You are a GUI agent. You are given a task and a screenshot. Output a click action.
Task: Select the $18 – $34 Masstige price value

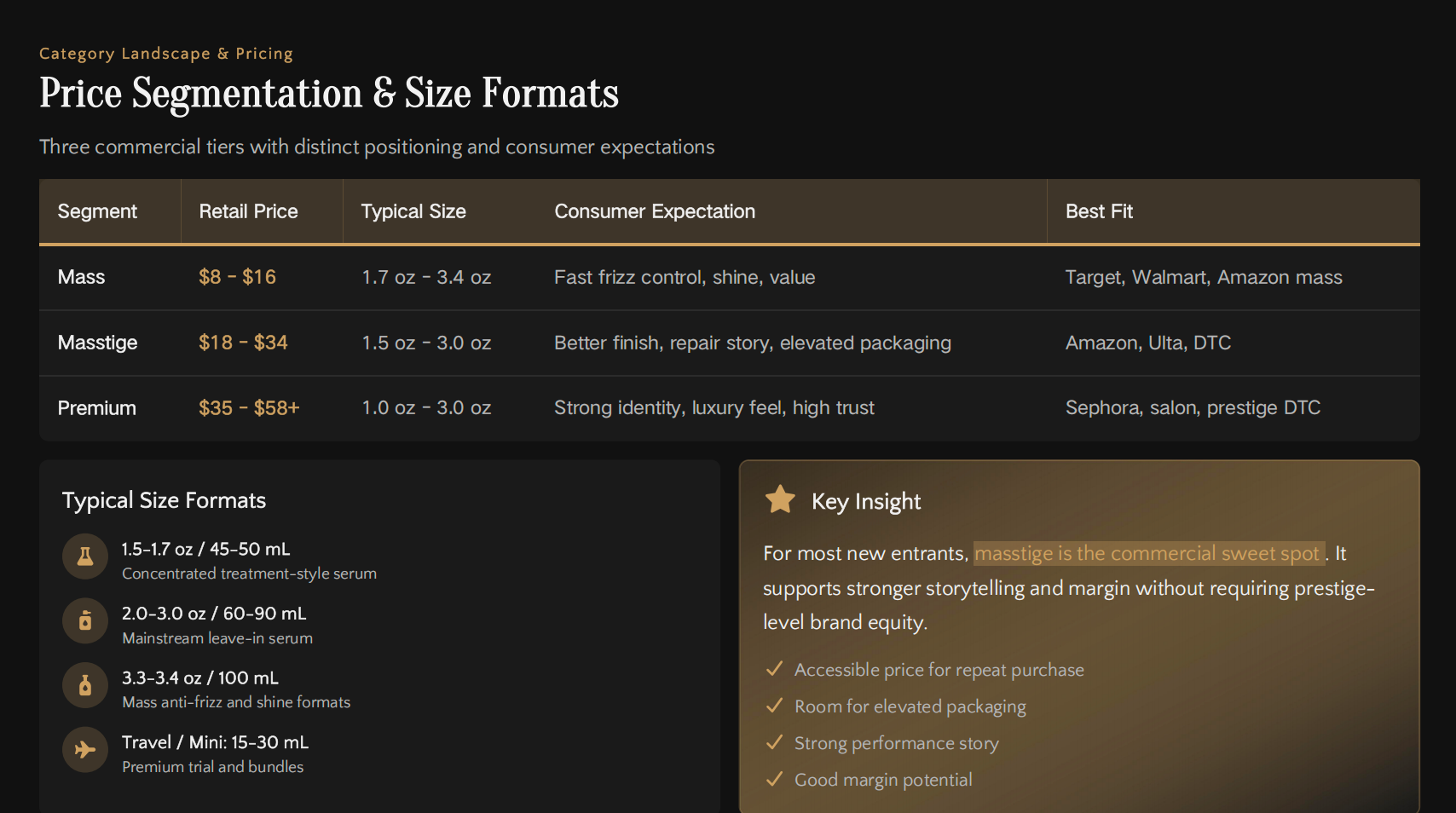pyautogui.click(x=243, y=343)
